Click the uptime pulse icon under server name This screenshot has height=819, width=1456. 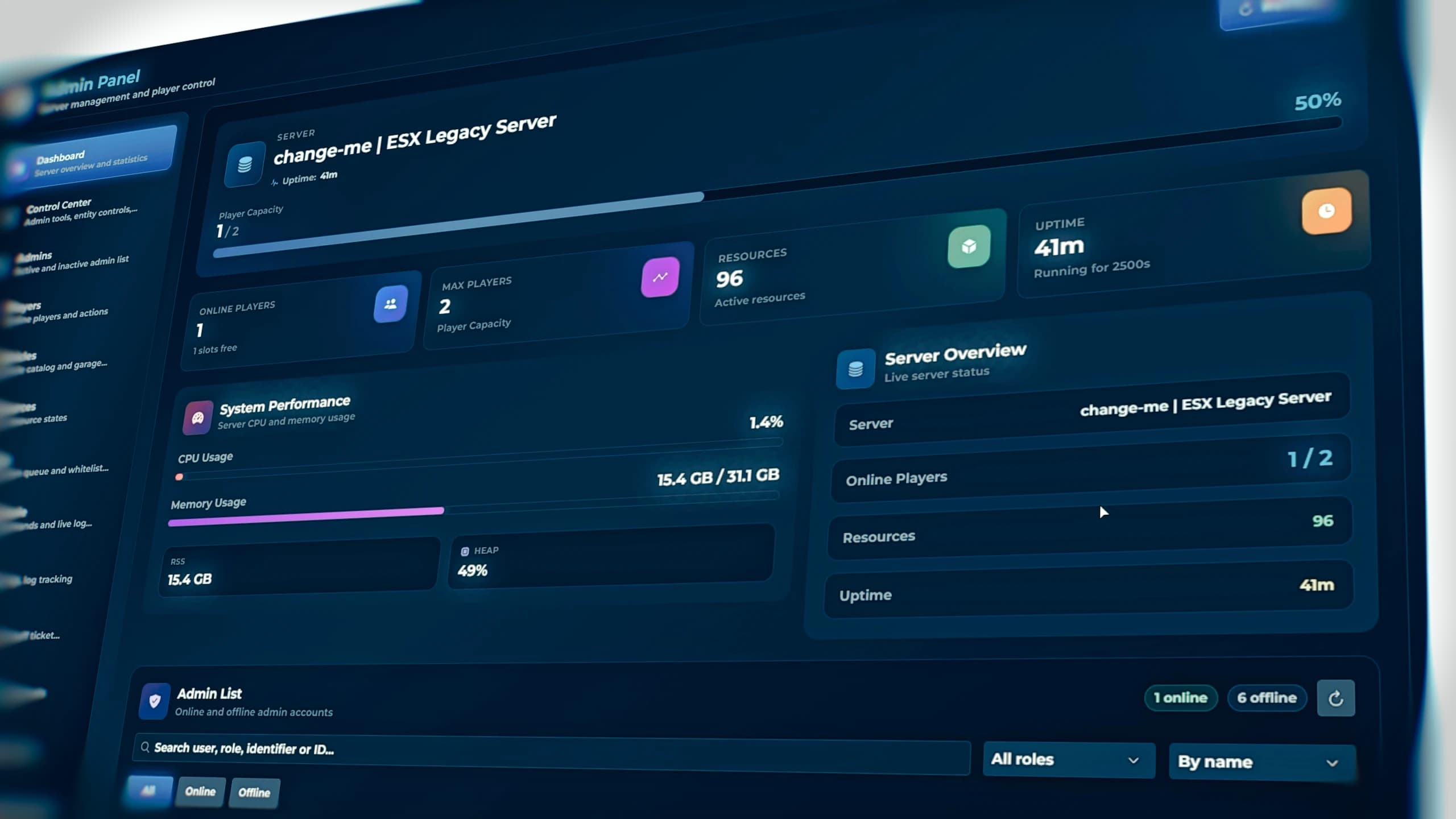tap(275, 183)
